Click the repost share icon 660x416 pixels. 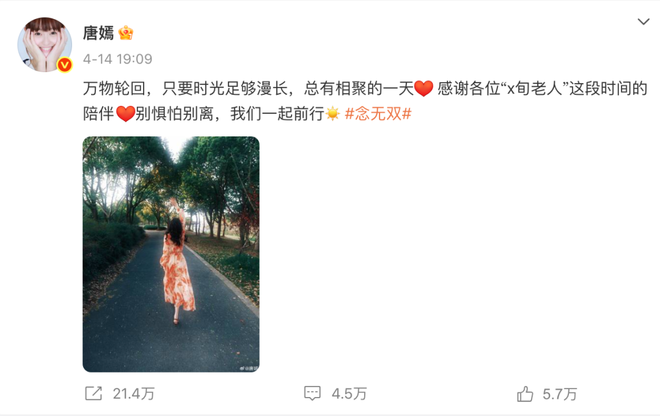click(x=93, y=394)
